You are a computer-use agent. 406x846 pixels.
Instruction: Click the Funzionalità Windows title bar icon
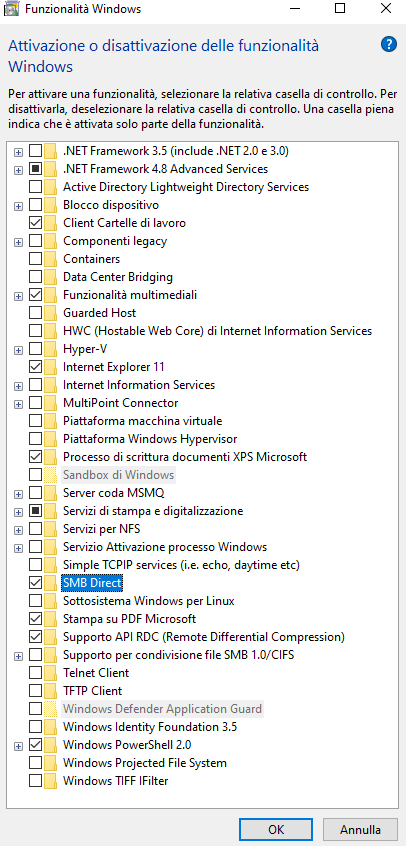pyautogui.click(x=12, y=9)
